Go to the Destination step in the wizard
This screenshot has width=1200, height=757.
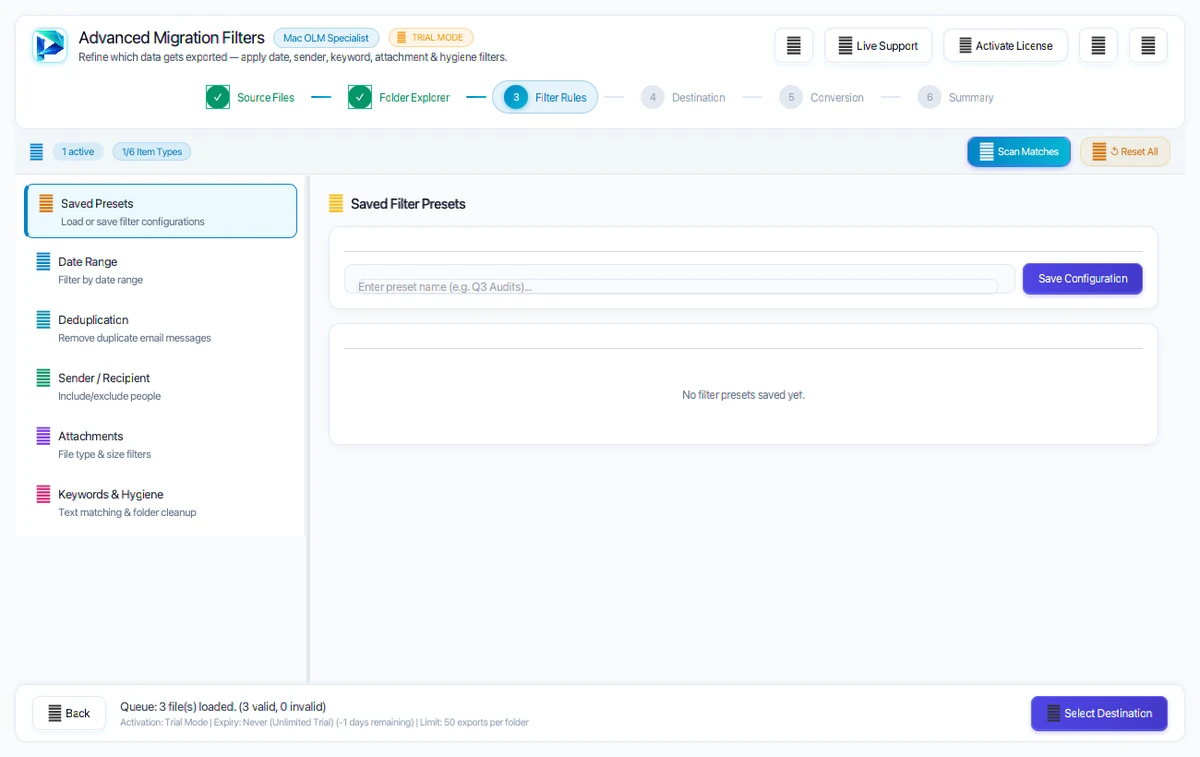point(683,97)
